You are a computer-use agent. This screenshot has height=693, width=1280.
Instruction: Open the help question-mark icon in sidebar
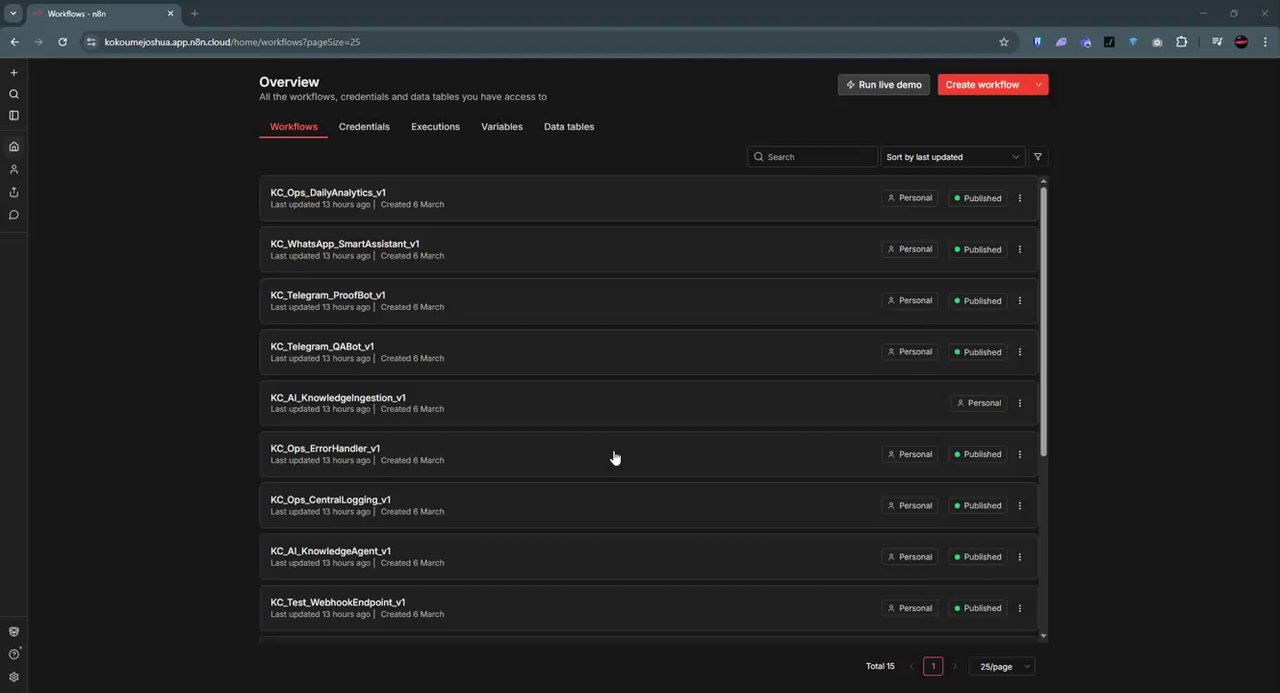[x=14, y=654]
